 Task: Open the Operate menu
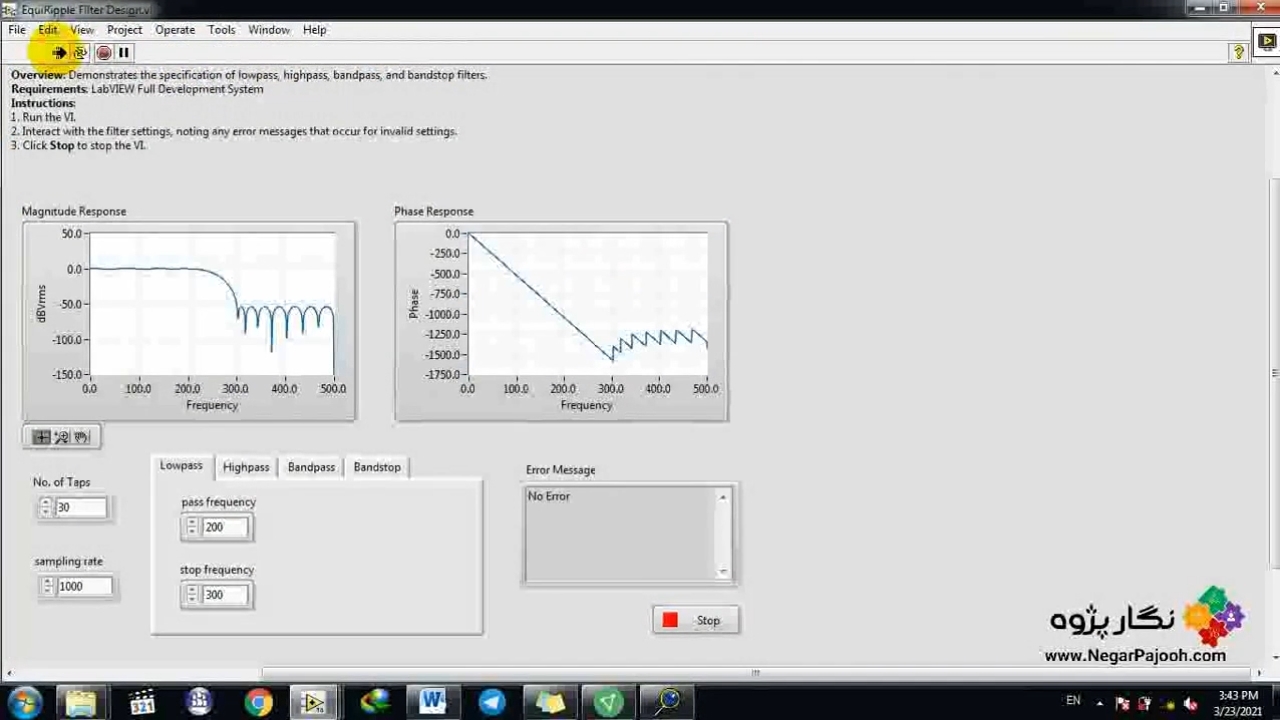click(x=175, y=30)
